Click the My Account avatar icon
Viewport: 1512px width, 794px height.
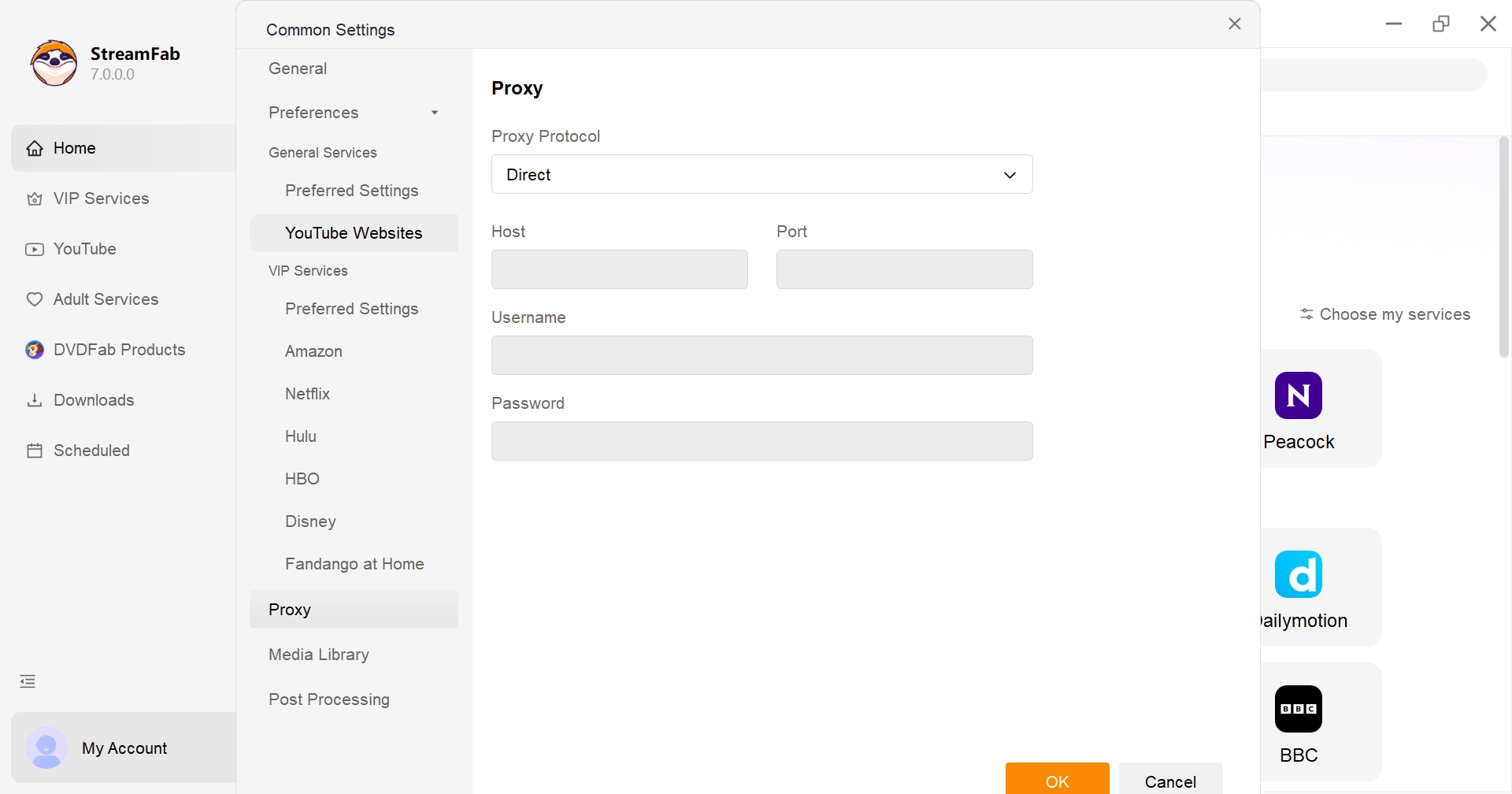(x=46, y=748)
